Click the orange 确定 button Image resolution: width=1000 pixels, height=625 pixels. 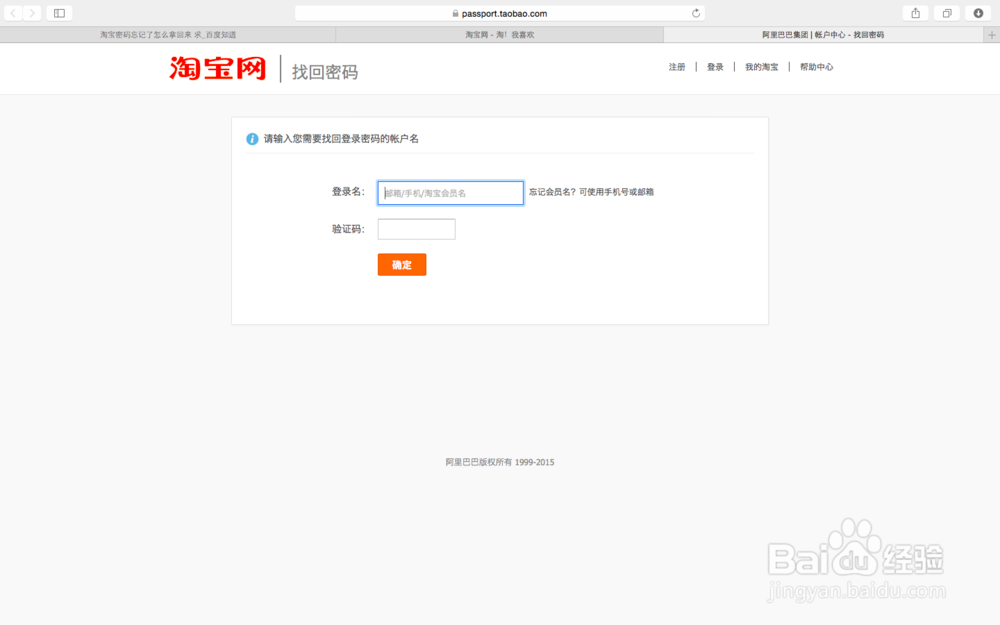(x=401, y=264)
